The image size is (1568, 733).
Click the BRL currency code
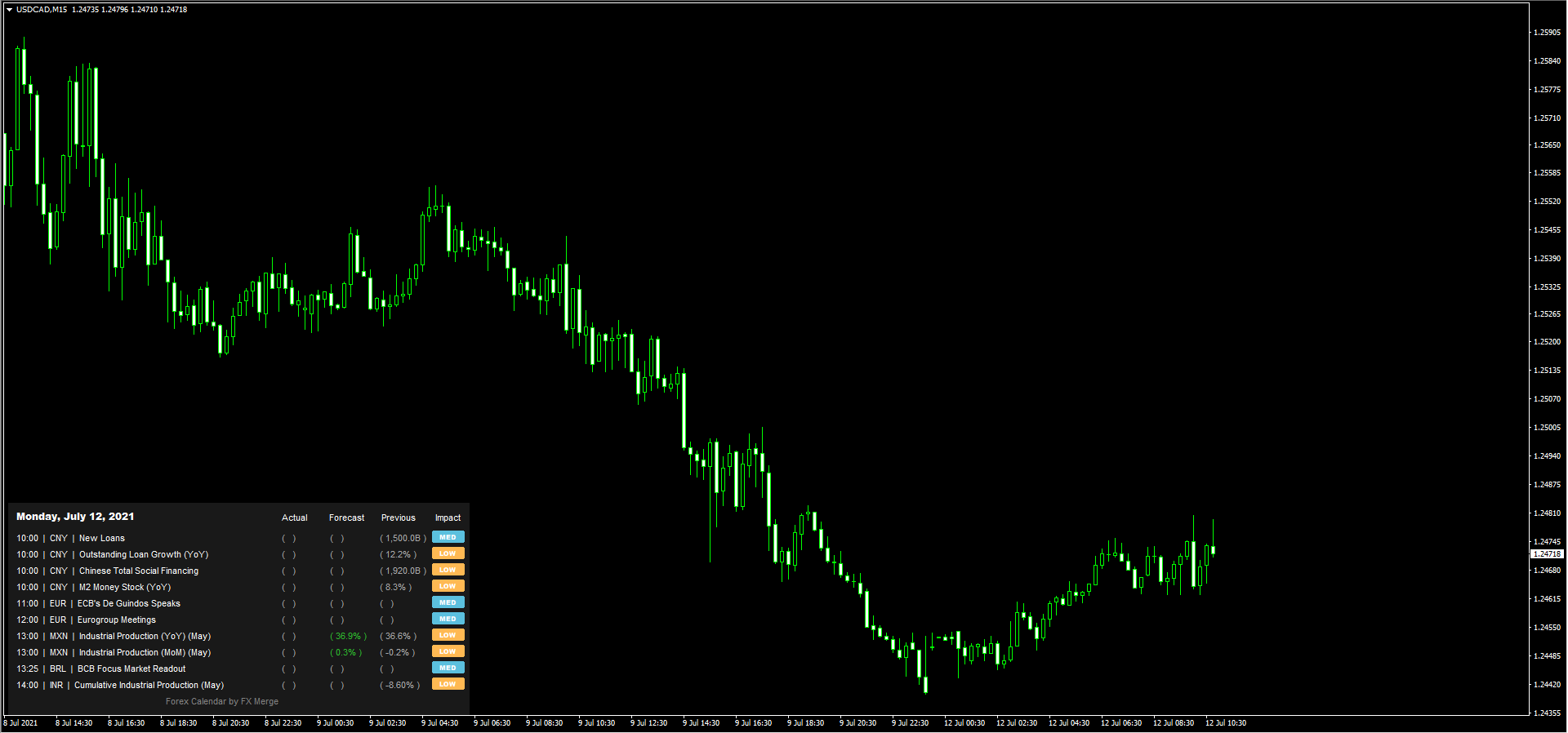pos(58,669)
